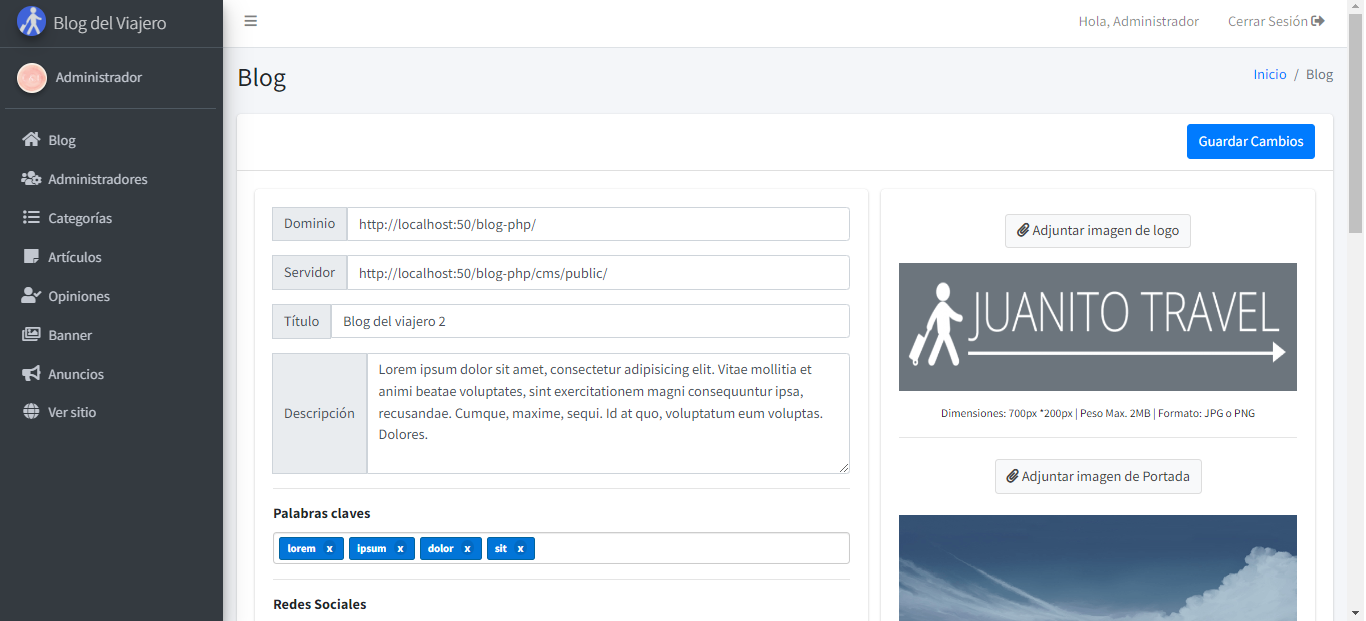Remove the 'sit' keyword tag

pos(520,548)
